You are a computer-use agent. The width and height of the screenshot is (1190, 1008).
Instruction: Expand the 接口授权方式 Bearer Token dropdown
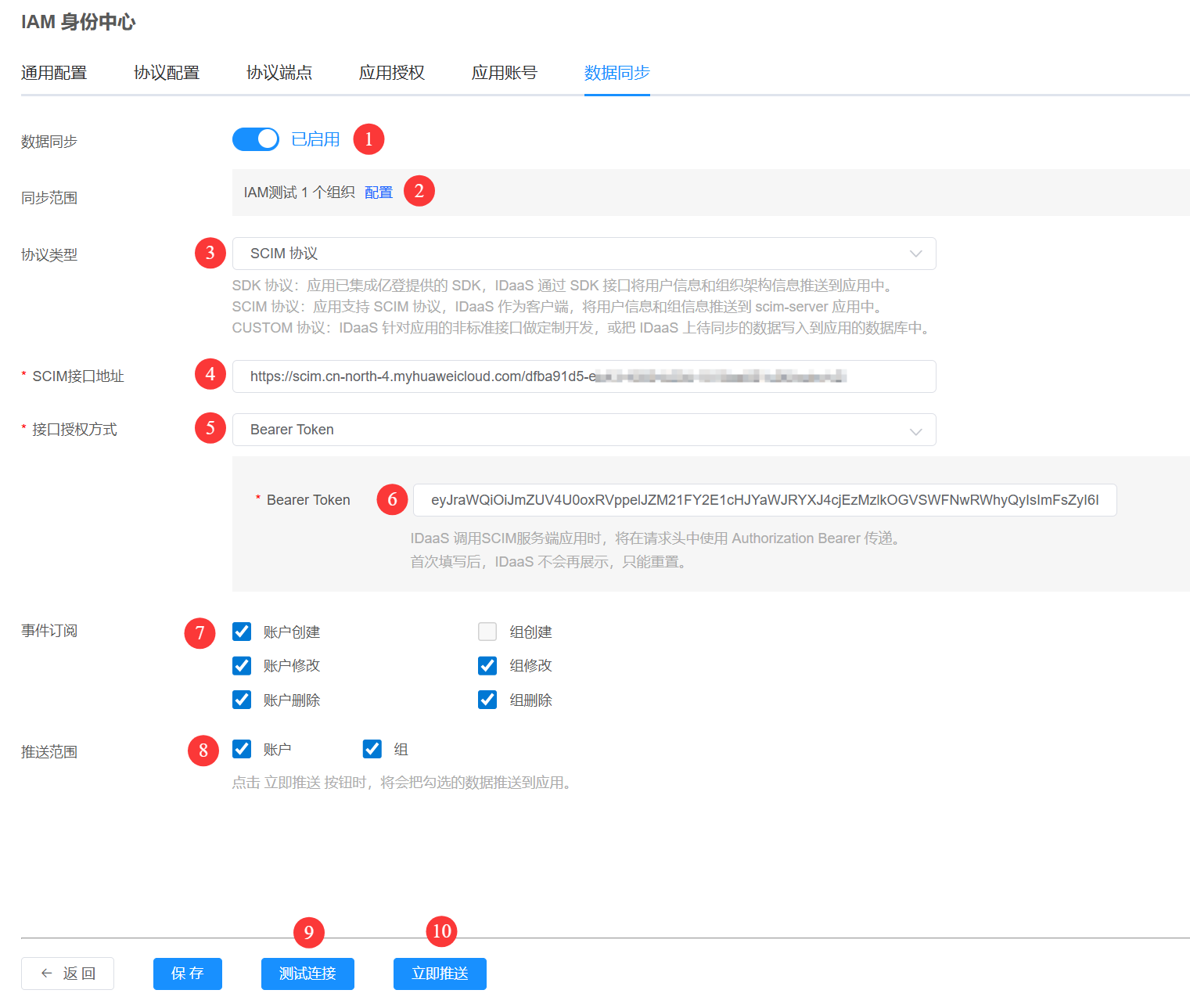pyautogui.click(x=583, y=430)
